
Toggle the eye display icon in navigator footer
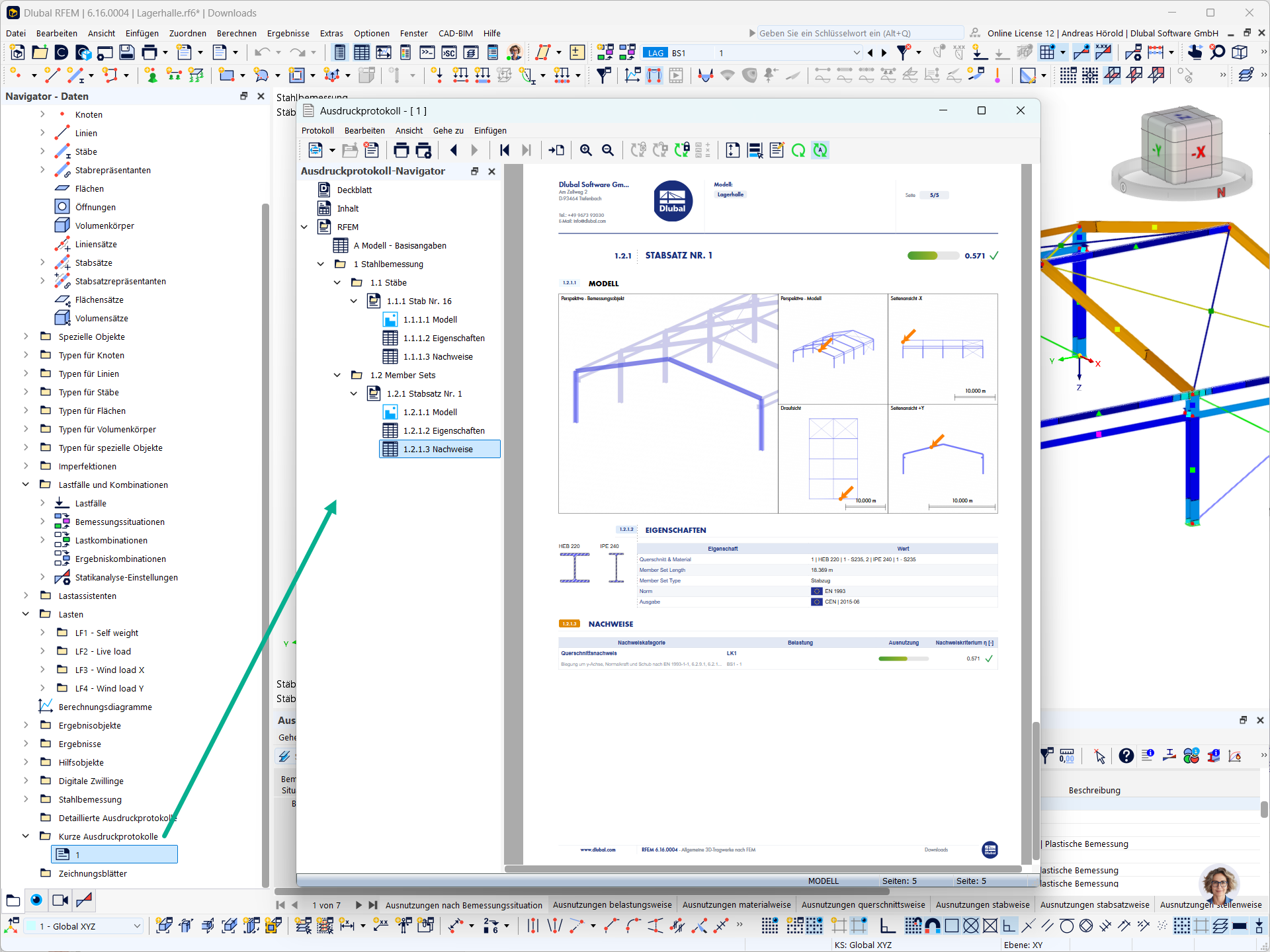coord(36,900)
